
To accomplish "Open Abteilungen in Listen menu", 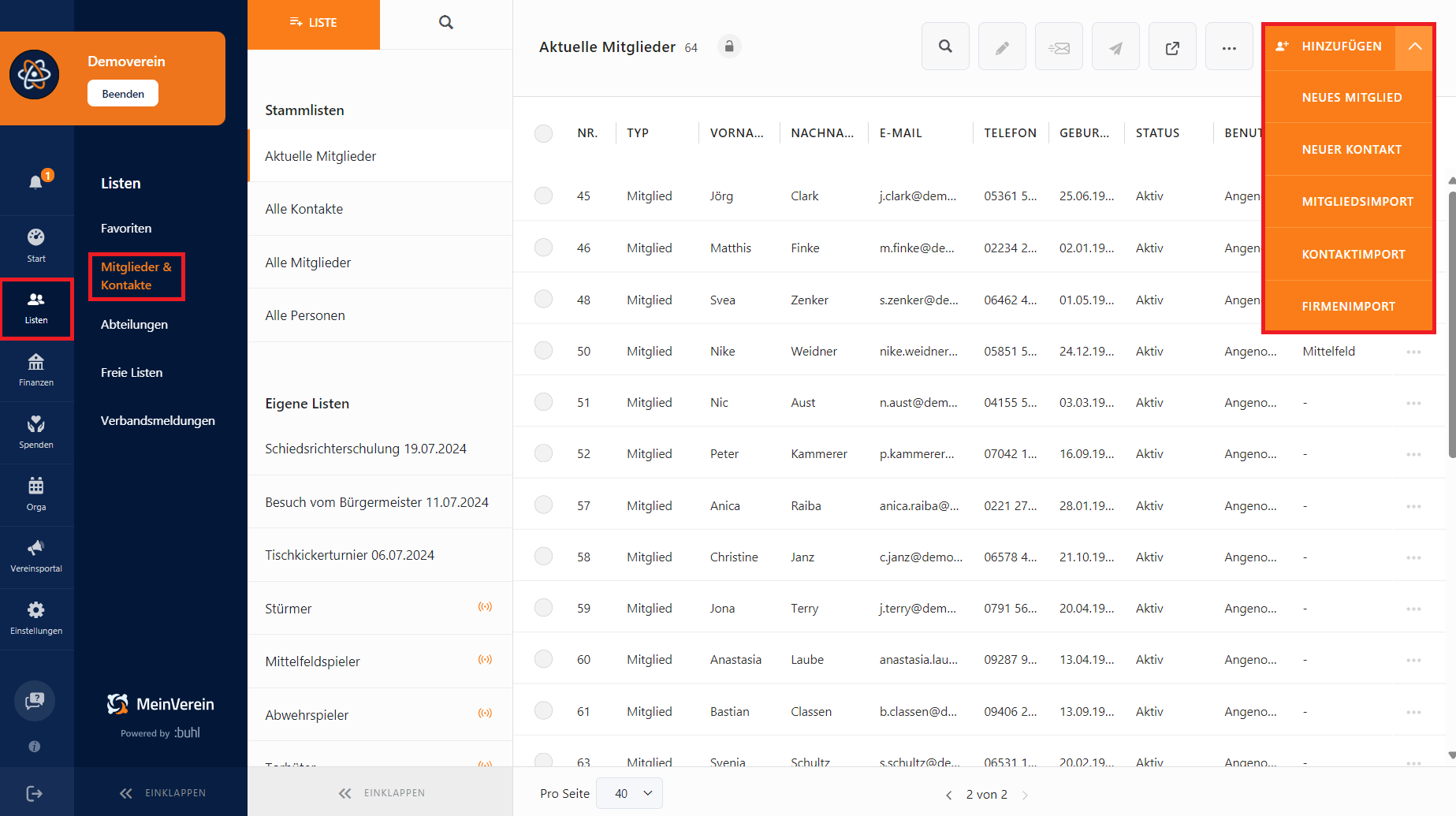I will pos(134,325).
